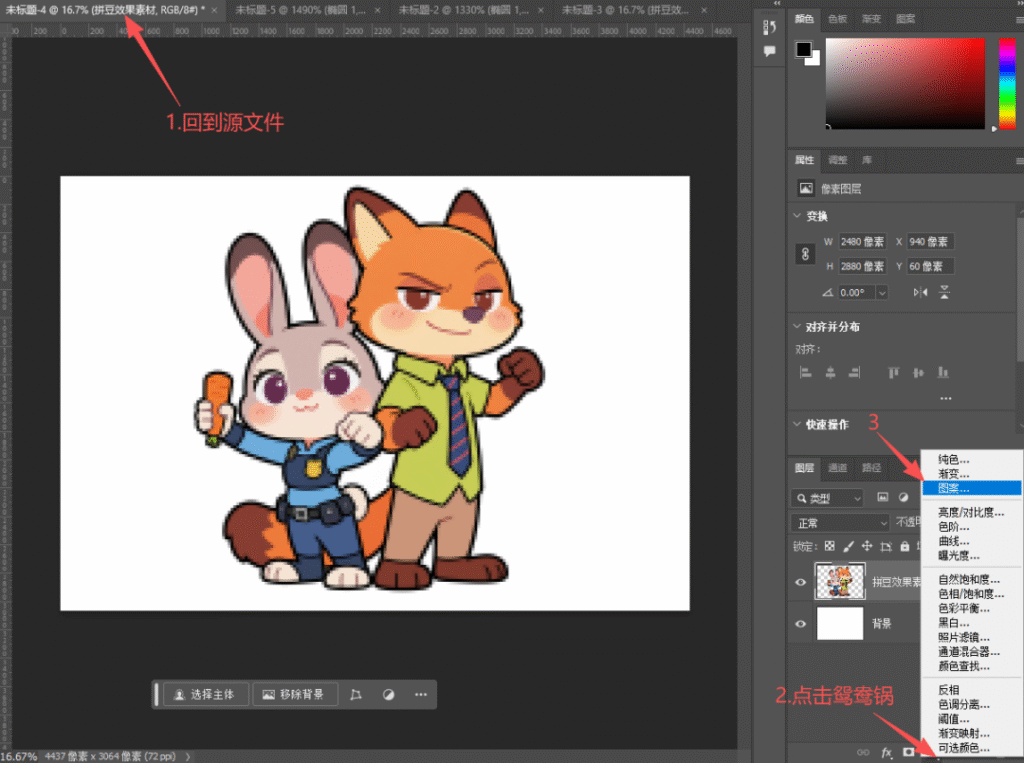The height and width of the screenshot is (763, 1024).
Task: Open rotation angle dropdown arrow
Action: 882,293
